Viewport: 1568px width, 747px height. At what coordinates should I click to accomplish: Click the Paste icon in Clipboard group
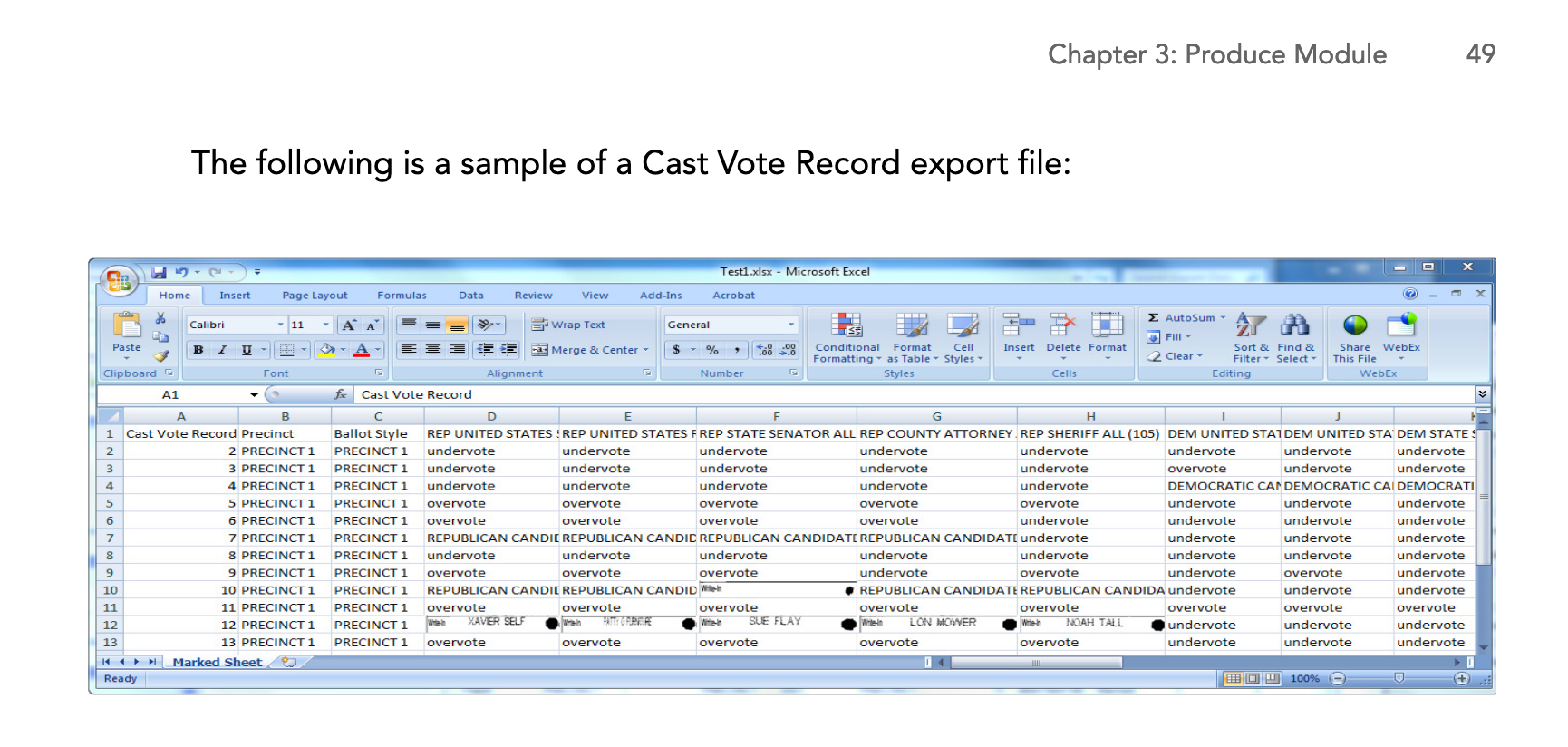pyautogui.click(x=126, y=325)
